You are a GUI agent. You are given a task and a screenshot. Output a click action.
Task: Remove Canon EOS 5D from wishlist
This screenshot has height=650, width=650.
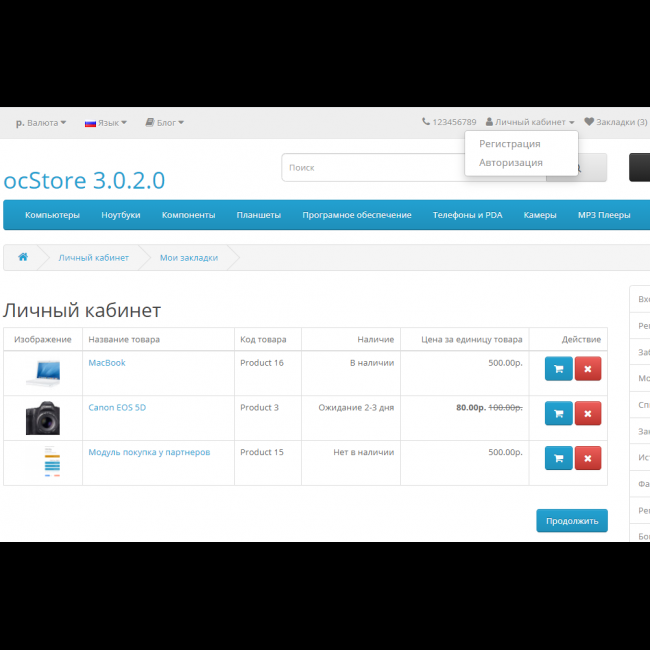pyautogui.click(x=587, y=413)
